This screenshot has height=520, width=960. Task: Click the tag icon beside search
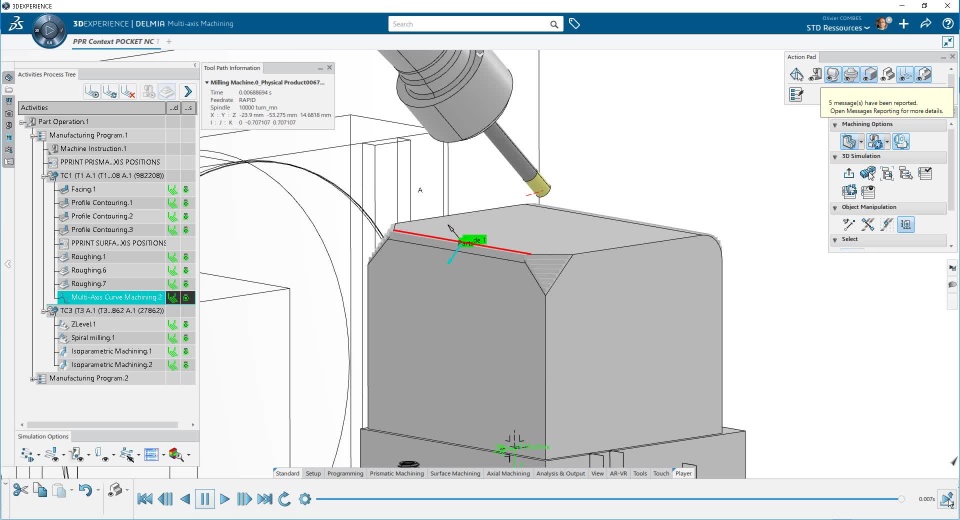tap(574, 24)
